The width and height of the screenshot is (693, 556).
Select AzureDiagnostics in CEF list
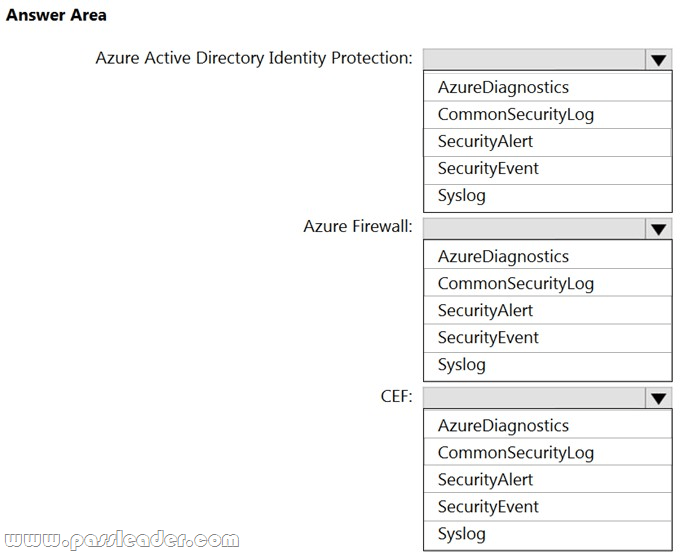(548, 426)
